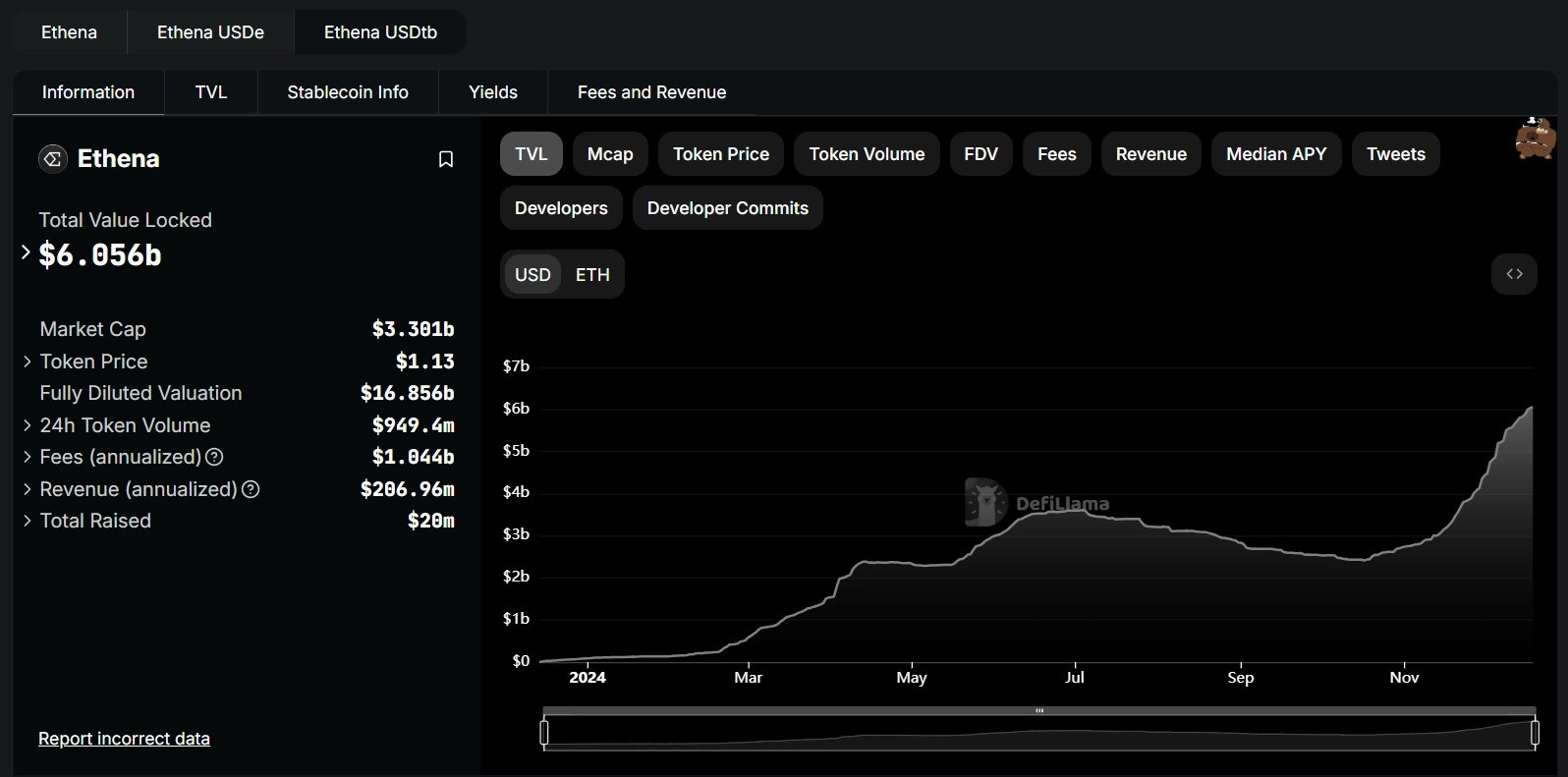Click the Revenue annualized help icon

[x=251, y=489]
